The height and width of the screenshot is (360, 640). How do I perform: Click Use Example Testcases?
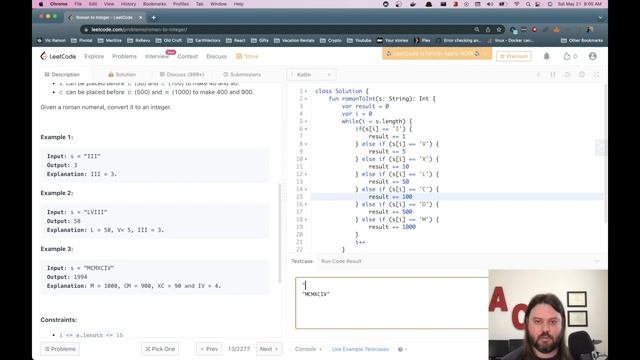tap(360, 349)
